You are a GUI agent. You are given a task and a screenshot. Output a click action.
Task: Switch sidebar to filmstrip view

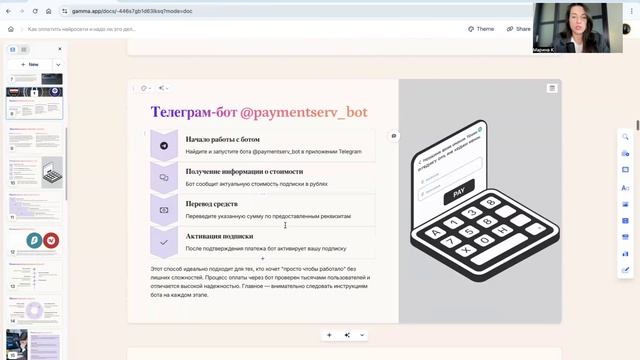tap(13, 49)
